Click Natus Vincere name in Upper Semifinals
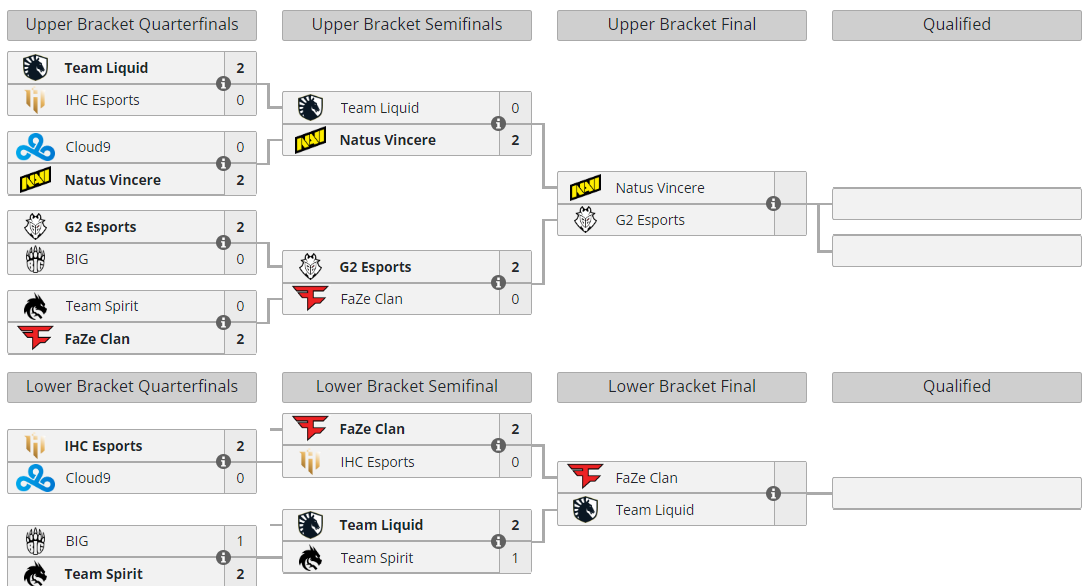Image resolution: width=1088 pixels, height=586 pixels. point(387,140)
